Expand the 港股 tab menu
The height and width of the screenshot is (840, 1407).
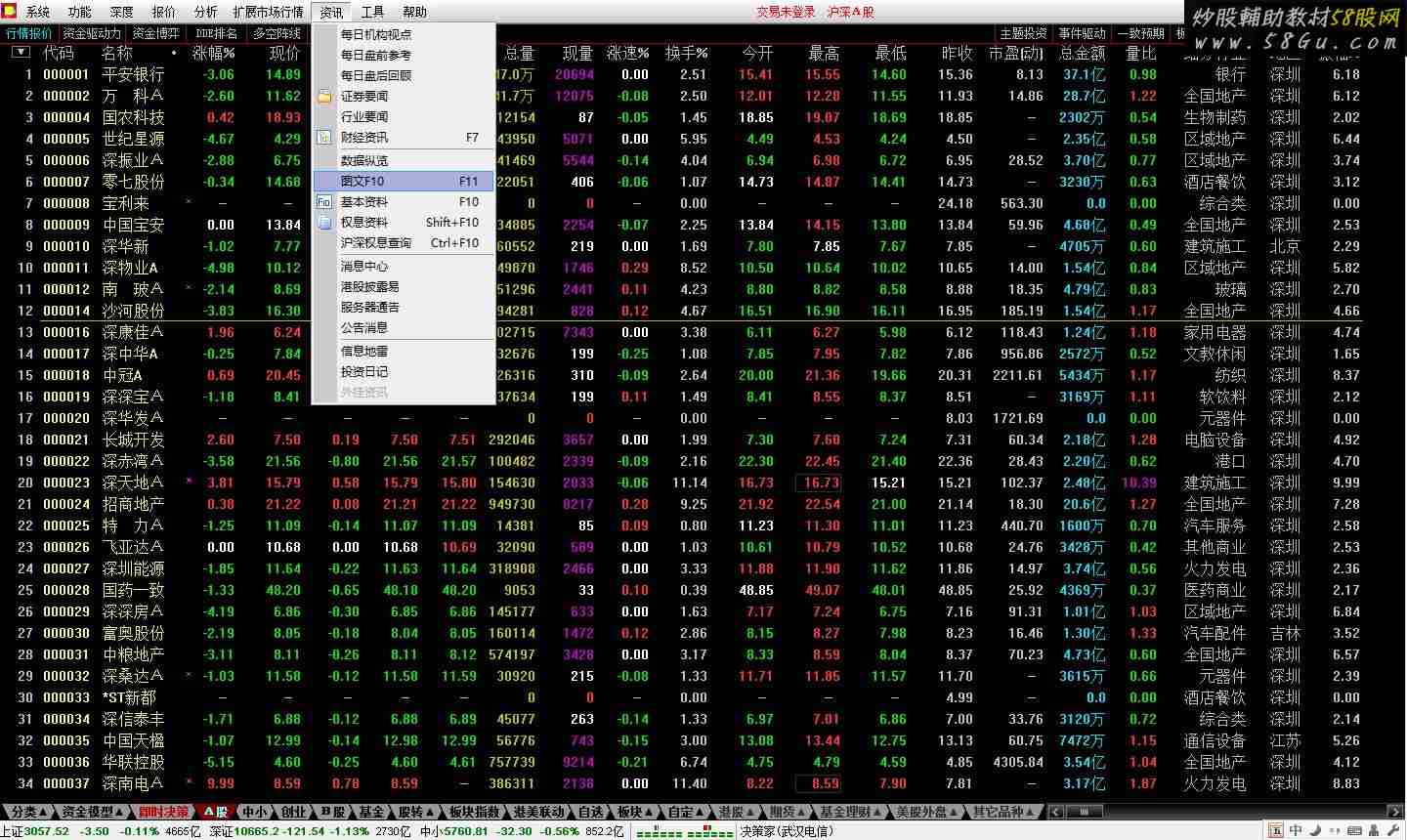pyautogui.click(x=751, y=812)
